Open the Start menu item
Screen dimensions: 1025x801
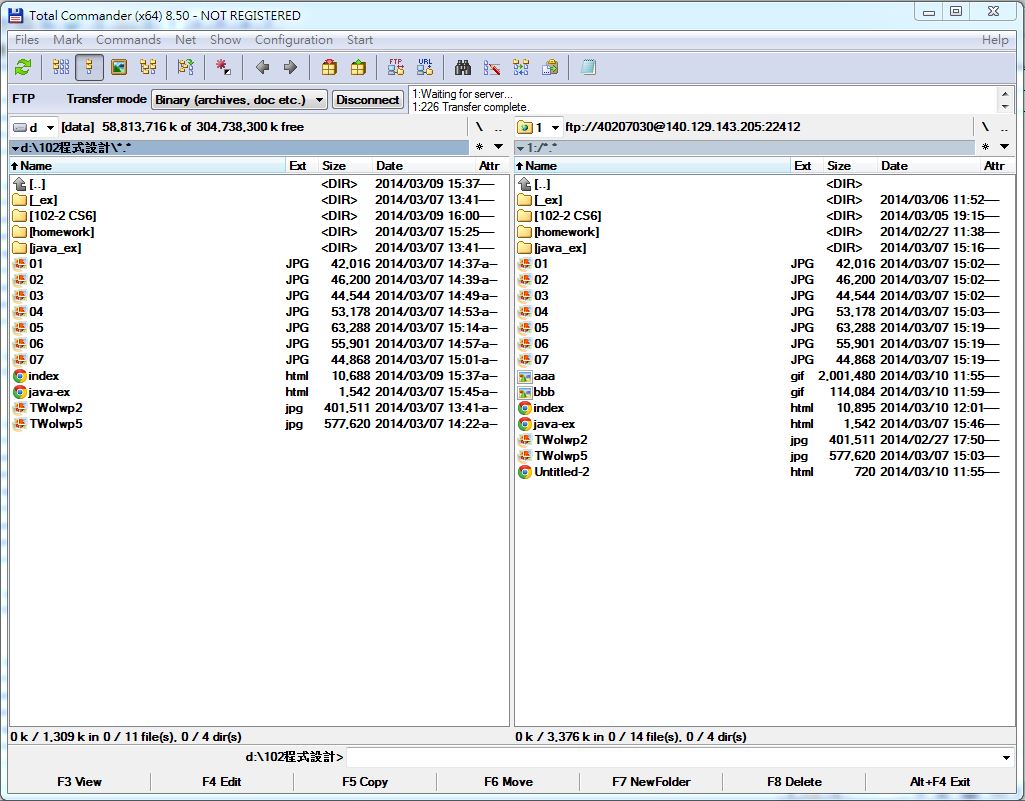pos(360,40)
